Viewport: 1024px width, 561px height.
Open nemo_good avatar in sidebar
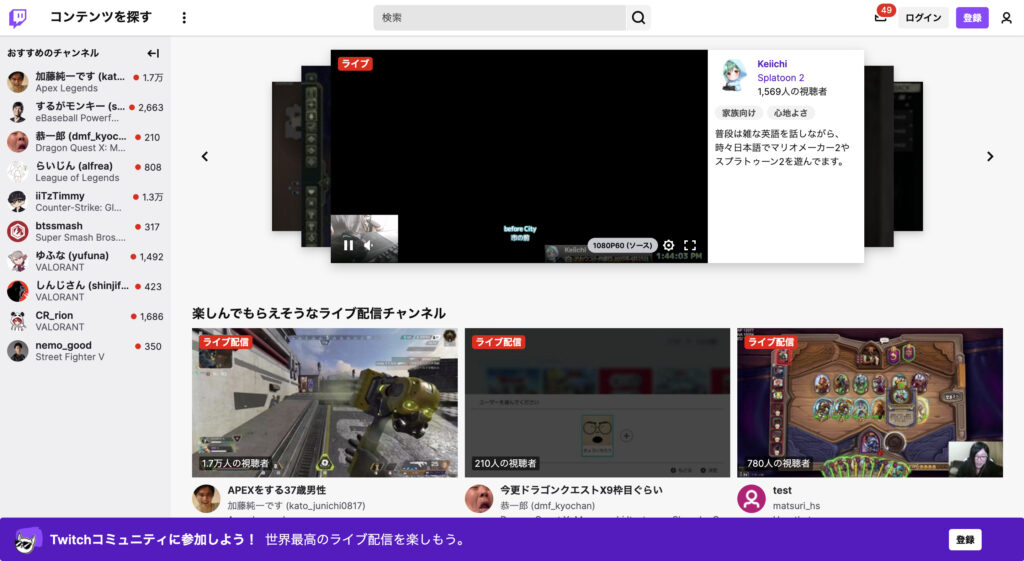(x=18, y=351)
